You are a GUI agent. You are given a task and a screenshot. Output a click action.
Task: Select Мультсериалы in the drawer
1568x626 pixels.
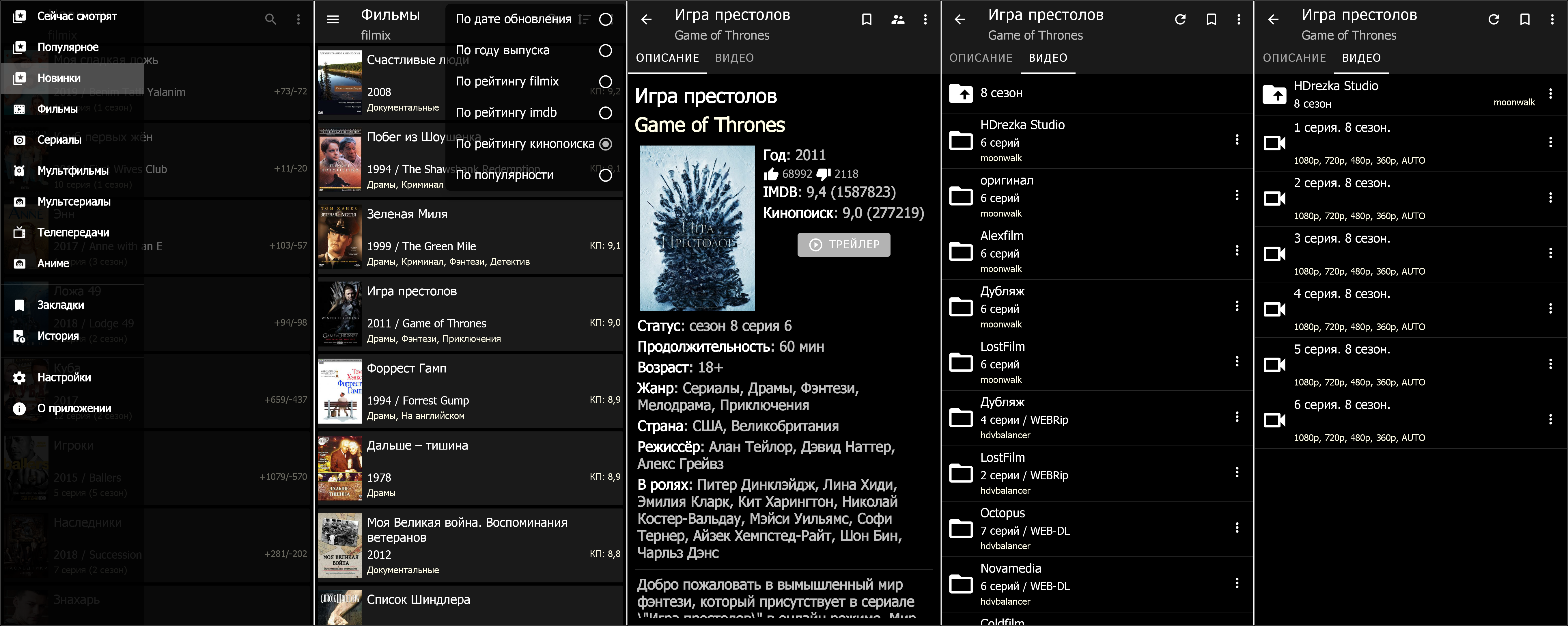pyautogui.click(x=72, y=202)
